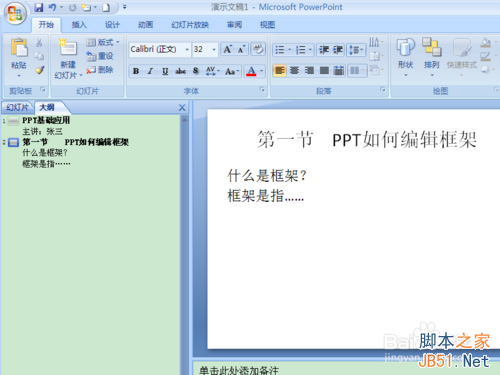The width and height of the screenshot is (500, 375).
Task: Cut selection with scissors icon
Action: [39, 43]
